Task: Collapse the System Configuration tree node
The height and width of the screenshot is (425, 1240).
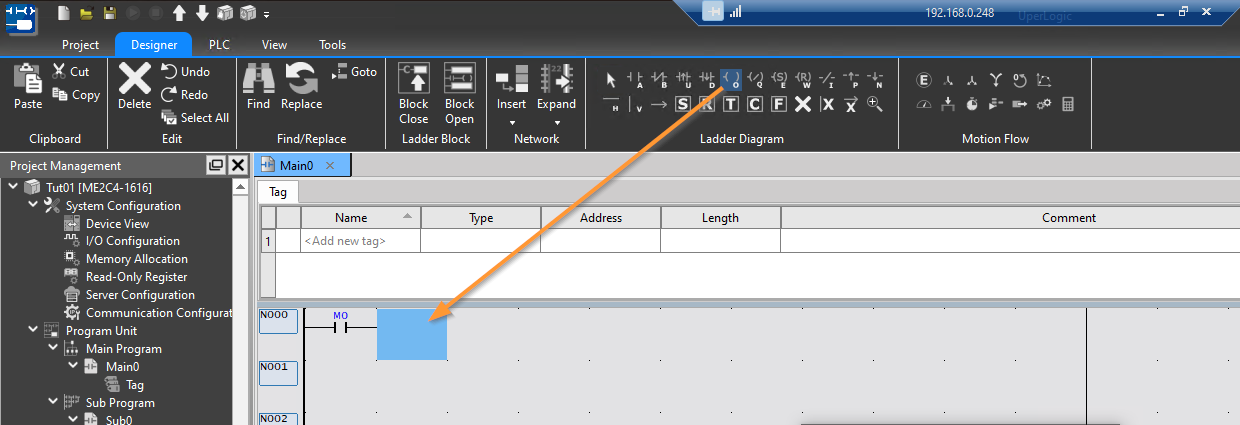Action: [33, 206]
